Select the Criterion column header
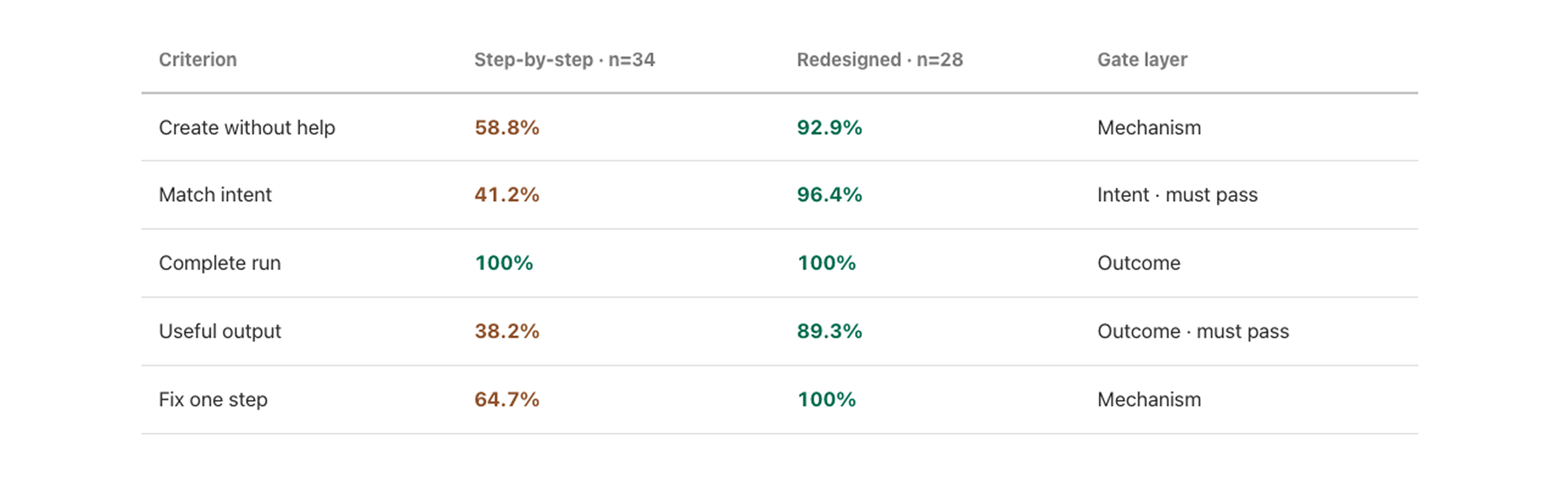Screen dimensions: 1568x481 pyautogui.click(x=198, y=60)
